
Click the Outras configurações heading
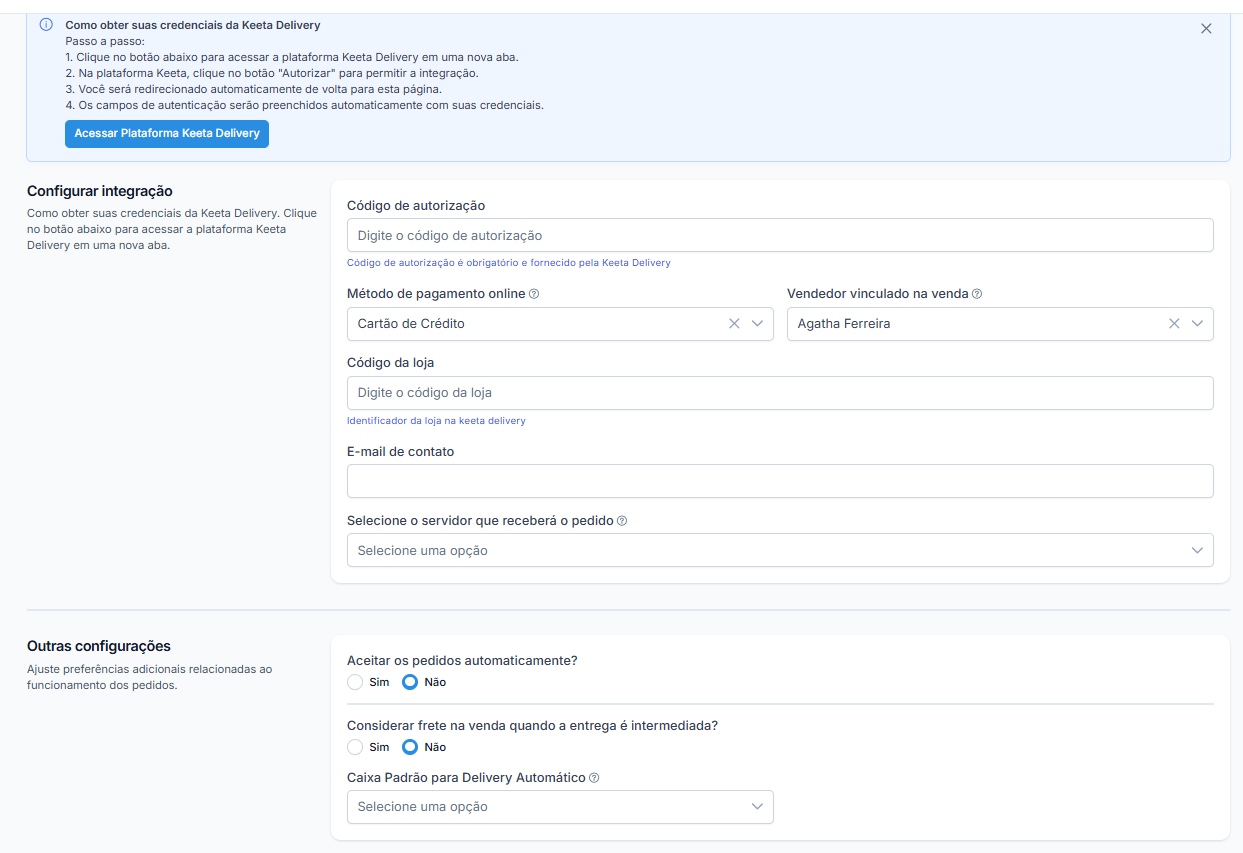coord(99,646)
